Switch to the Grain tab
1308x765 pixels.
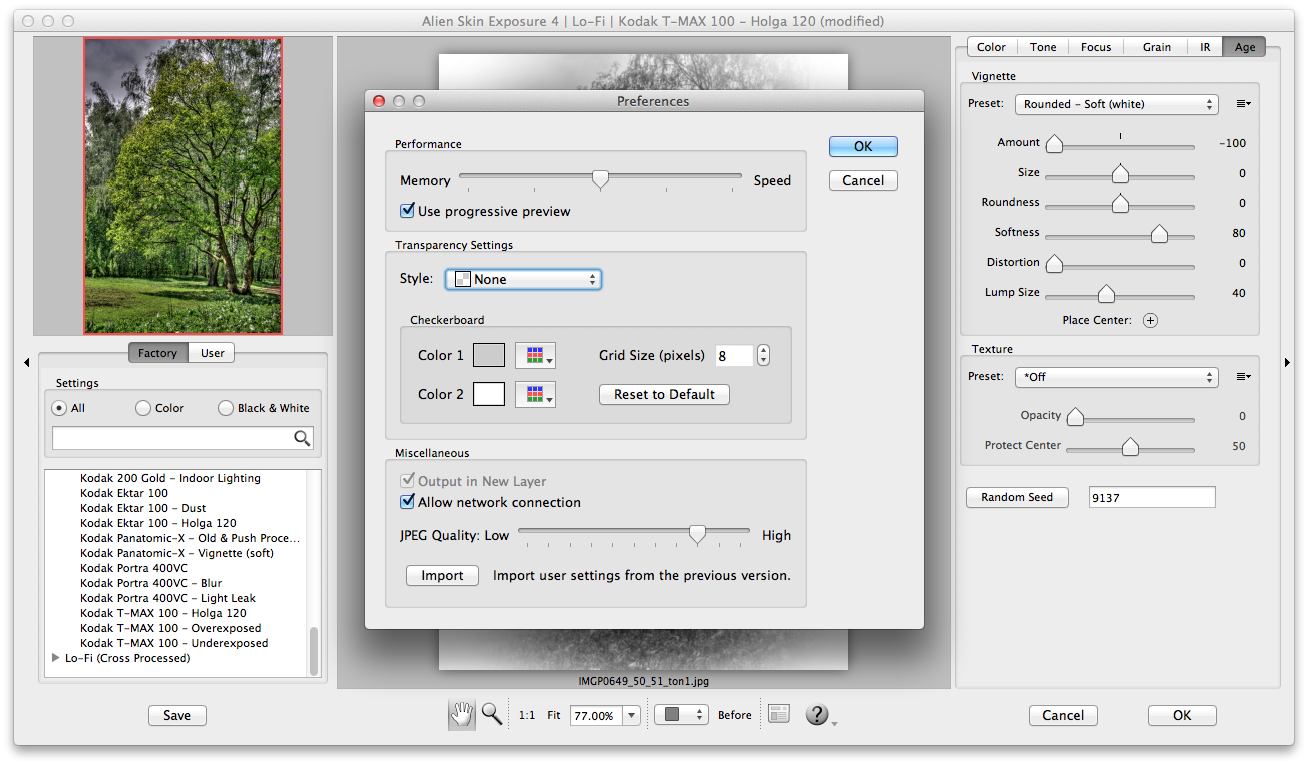click(x=1156, y=47)
